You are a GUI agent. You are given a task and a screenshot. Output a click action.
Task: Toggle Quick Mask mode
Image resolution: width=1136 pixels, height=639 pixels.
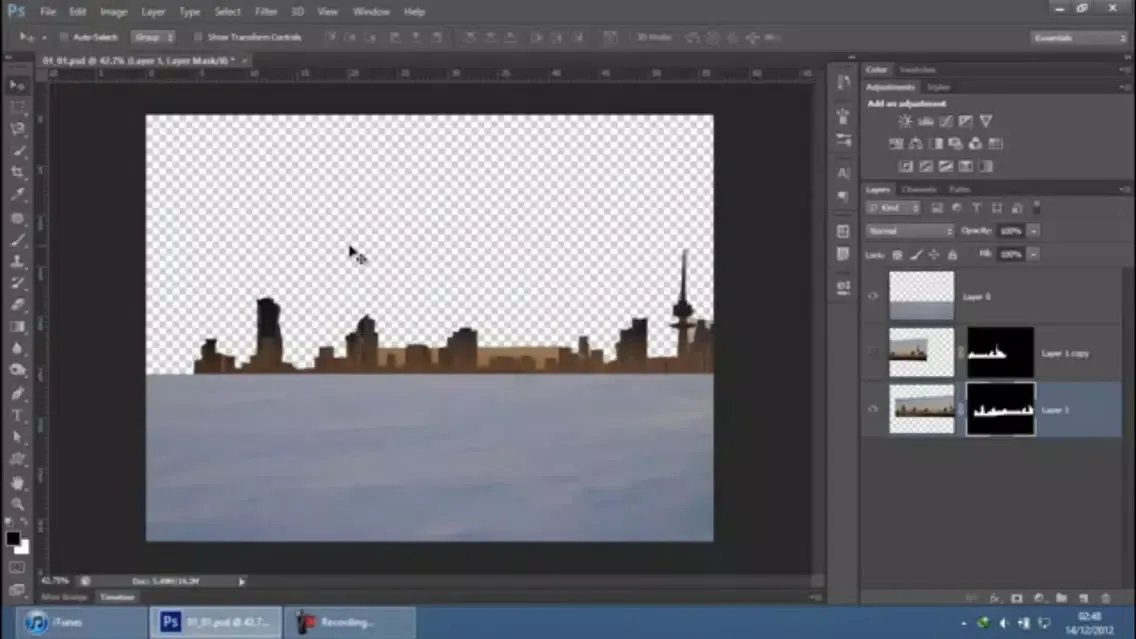pos(17,567)
